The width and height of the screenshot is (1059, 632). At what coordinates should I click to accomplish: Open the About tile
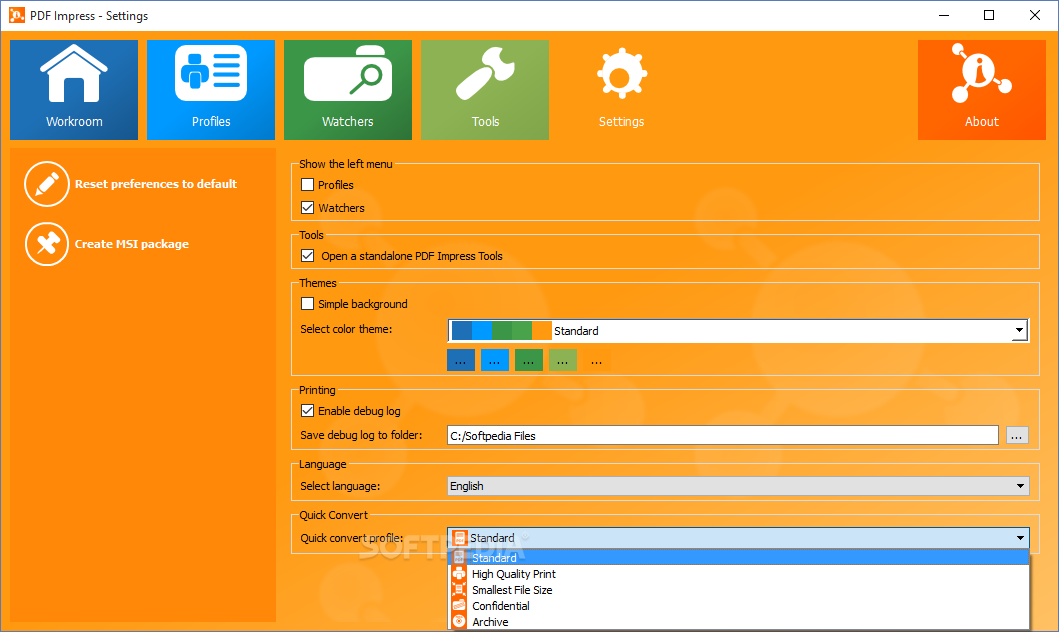coord(981,90)
